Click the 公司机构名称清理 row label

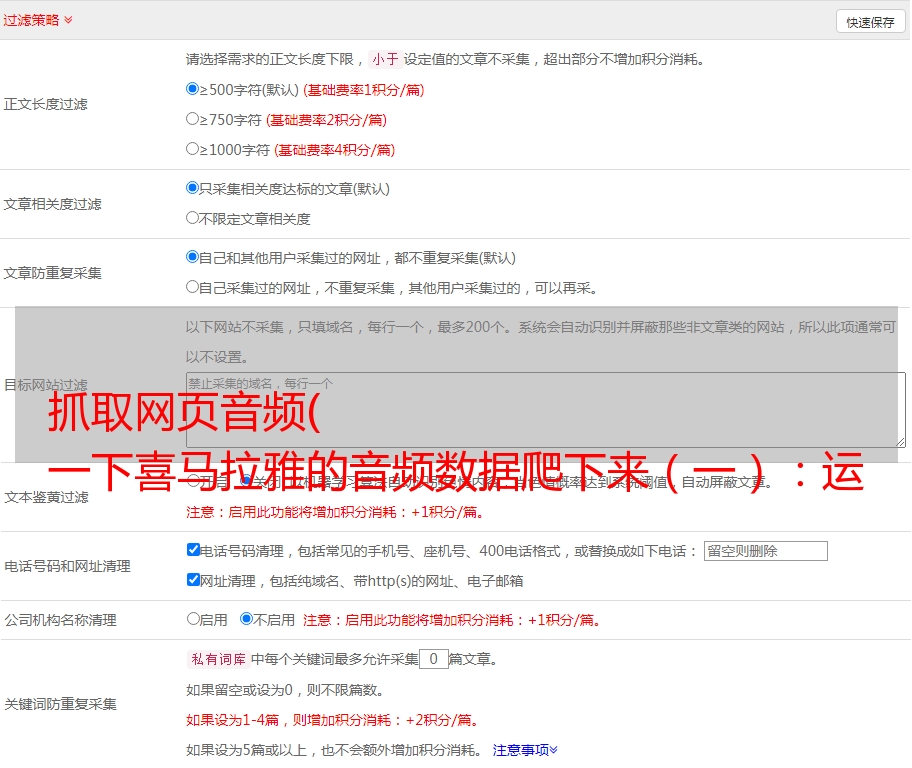tap(60, 620)
